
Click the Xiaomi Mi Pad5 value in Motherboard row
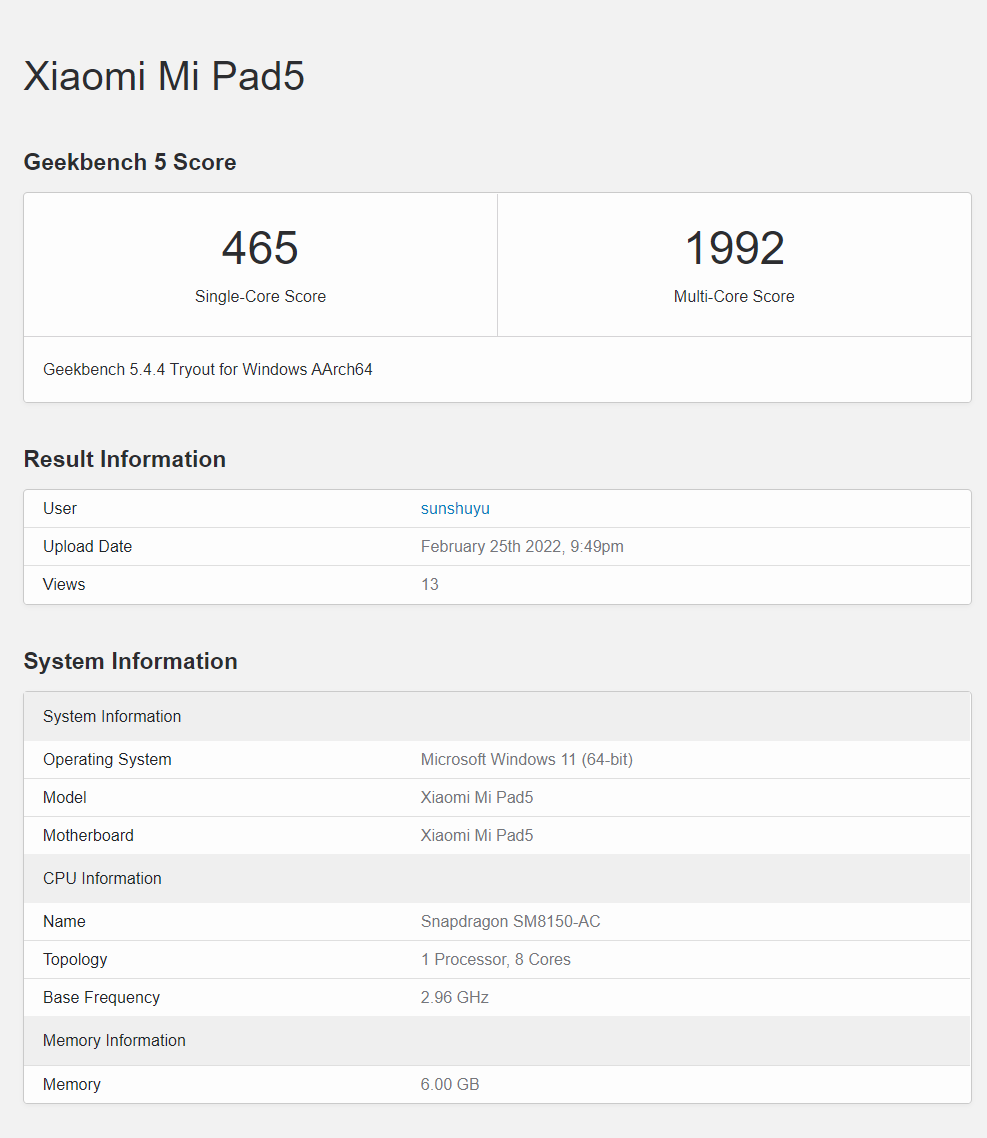pyautogui.click(x=477, y=835)
